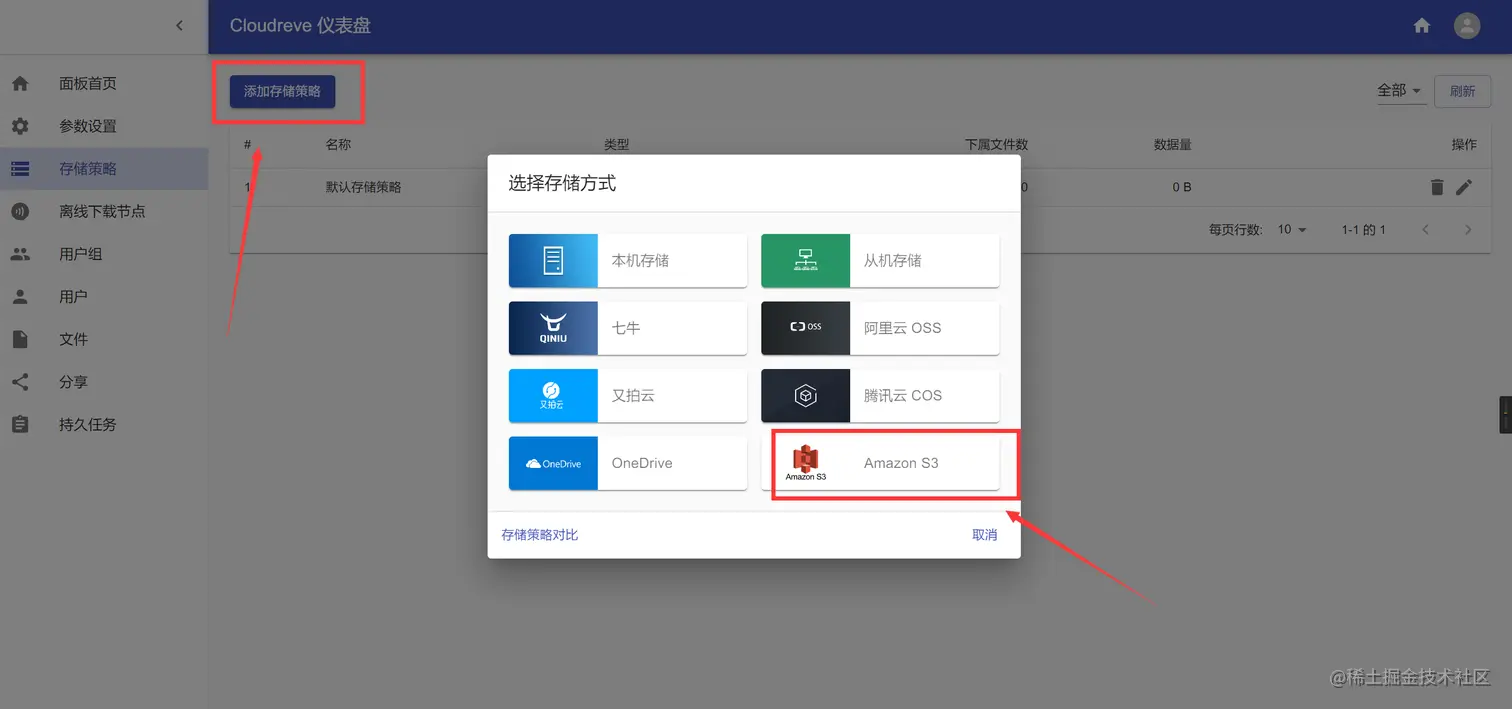Open 分享 in the sidebar
Screen dimensions: 1512x709
(x=104, y=382)
